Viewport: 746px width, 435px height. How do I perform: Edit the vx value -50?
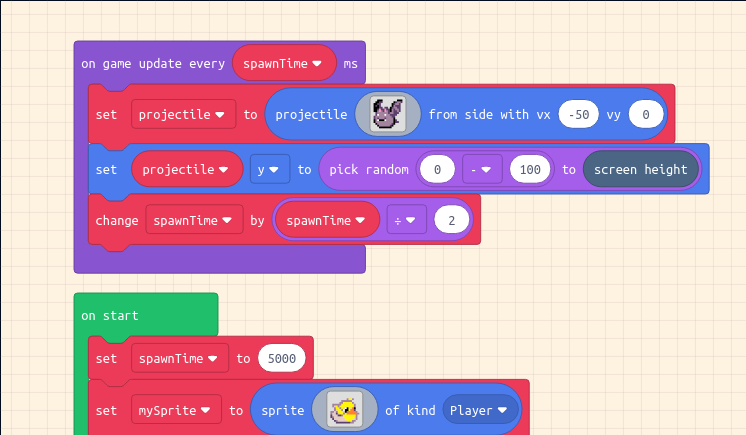579,114
